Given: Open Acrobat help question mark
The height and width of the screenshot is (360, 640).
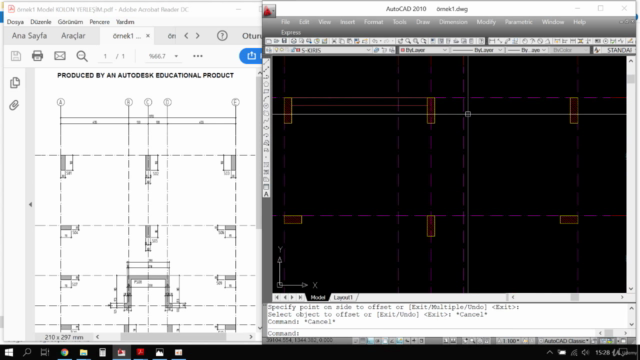Looking at the screenshot, I should point(222,36).
